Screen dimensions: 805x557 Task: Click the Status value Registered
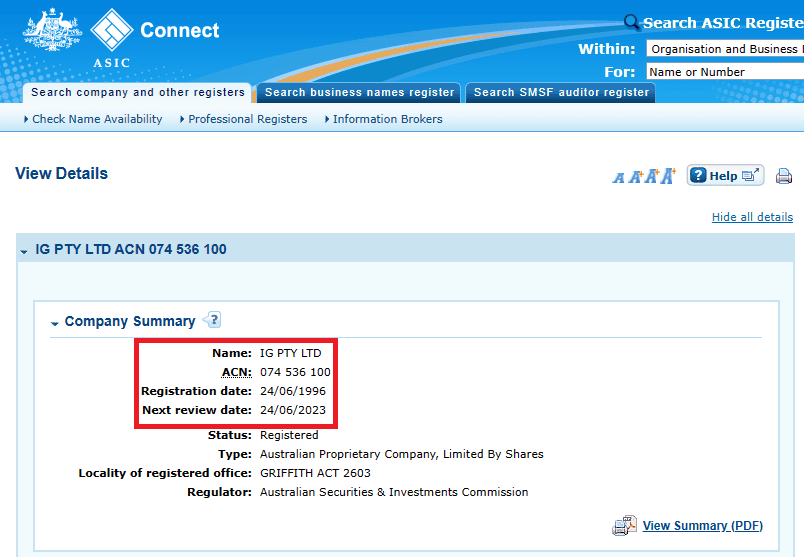click(289, 435)
